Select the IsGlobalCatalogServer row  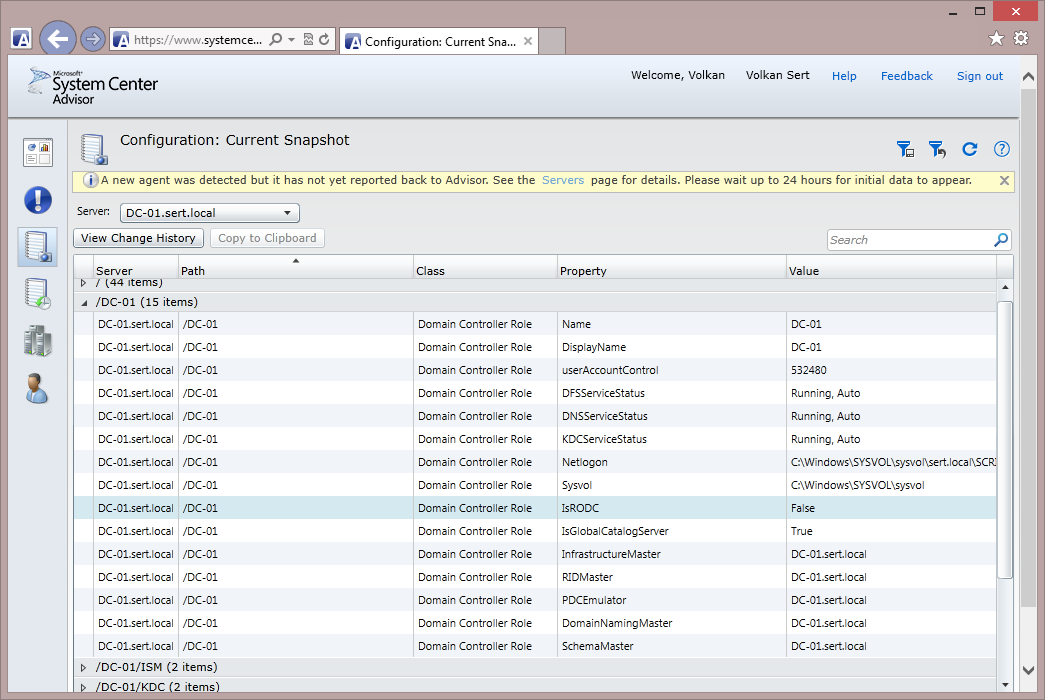(x=535, y=531)
